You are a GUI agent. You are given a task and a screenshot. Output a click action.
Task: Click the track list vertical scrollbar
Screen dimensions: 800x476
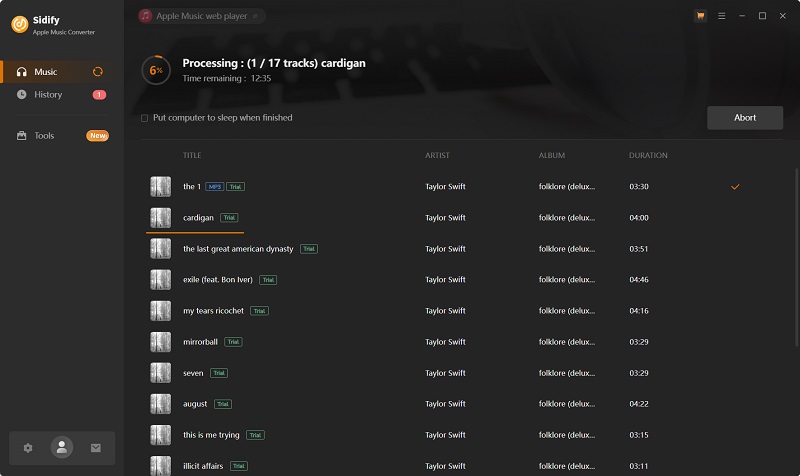tap(797, 258)
